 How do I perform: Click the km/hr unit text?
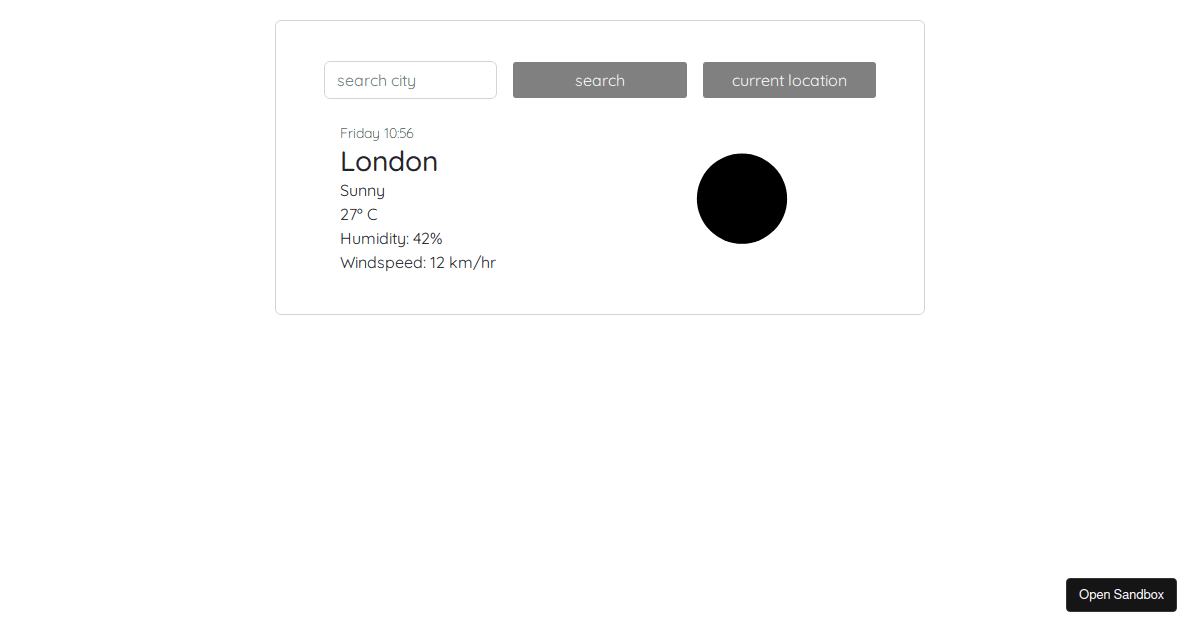tap(473, 263)
